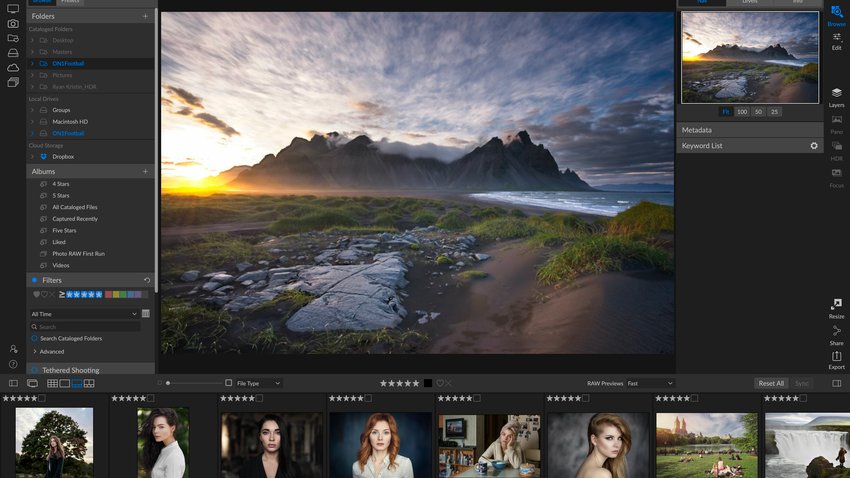
Task: Reset the Filters pane
Action: (146, 280)
